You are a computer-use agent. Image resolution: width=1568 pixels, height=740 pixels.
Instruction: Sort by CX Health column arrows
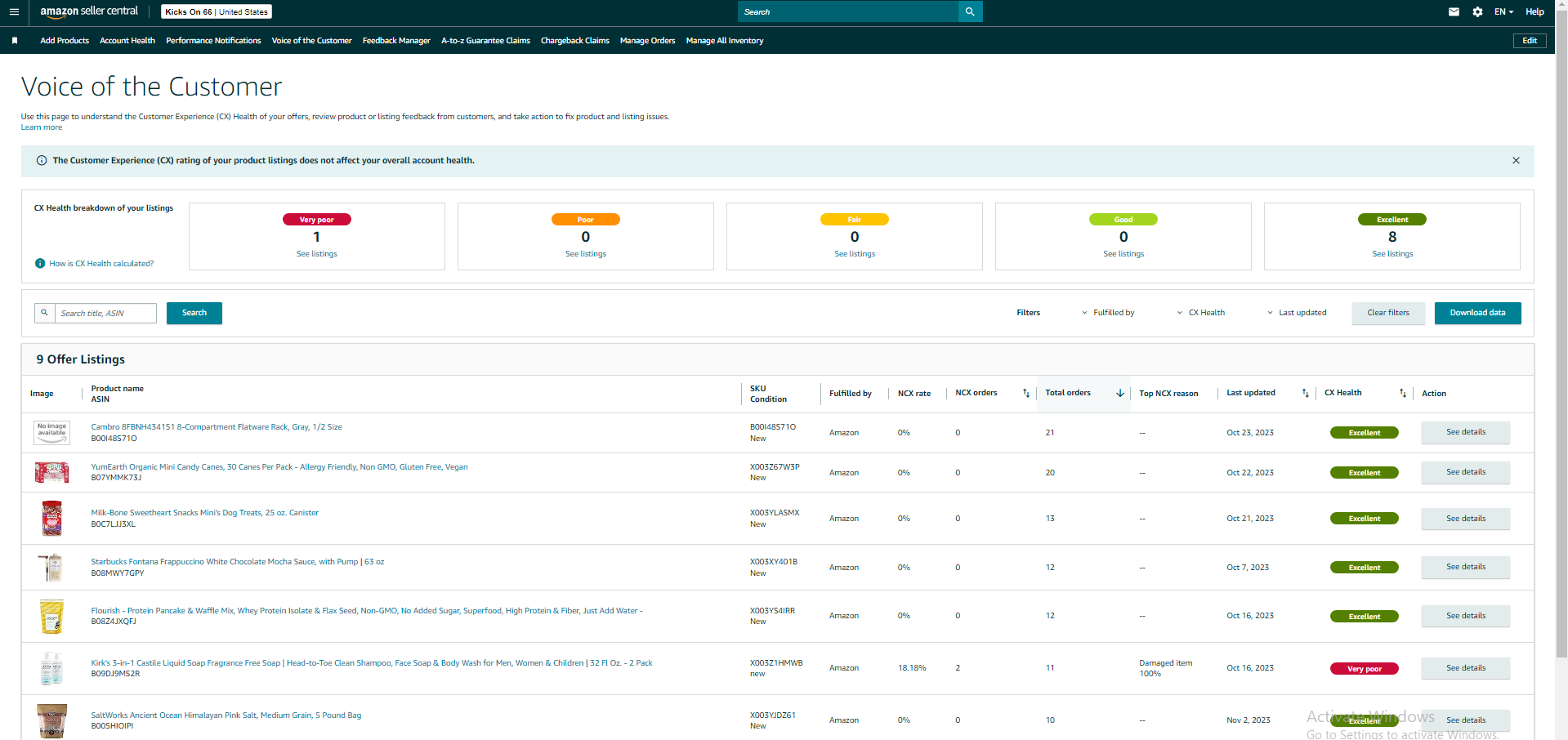click(1403, 394)
